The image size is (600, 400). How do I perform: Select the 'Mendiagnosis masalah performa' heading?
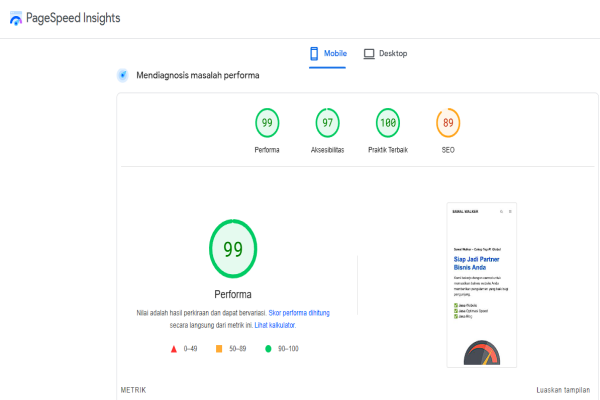pos(198,75)
